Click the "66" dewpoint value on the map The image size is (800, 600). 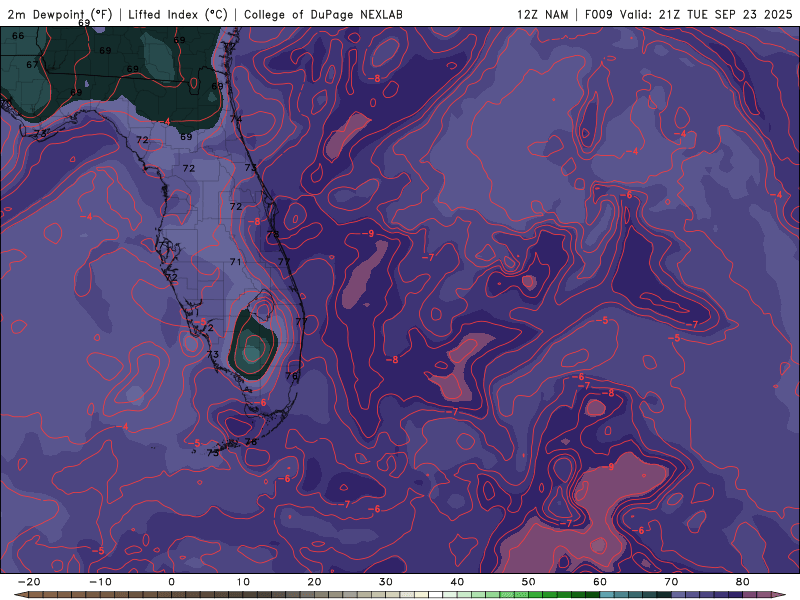pos(18,36)
